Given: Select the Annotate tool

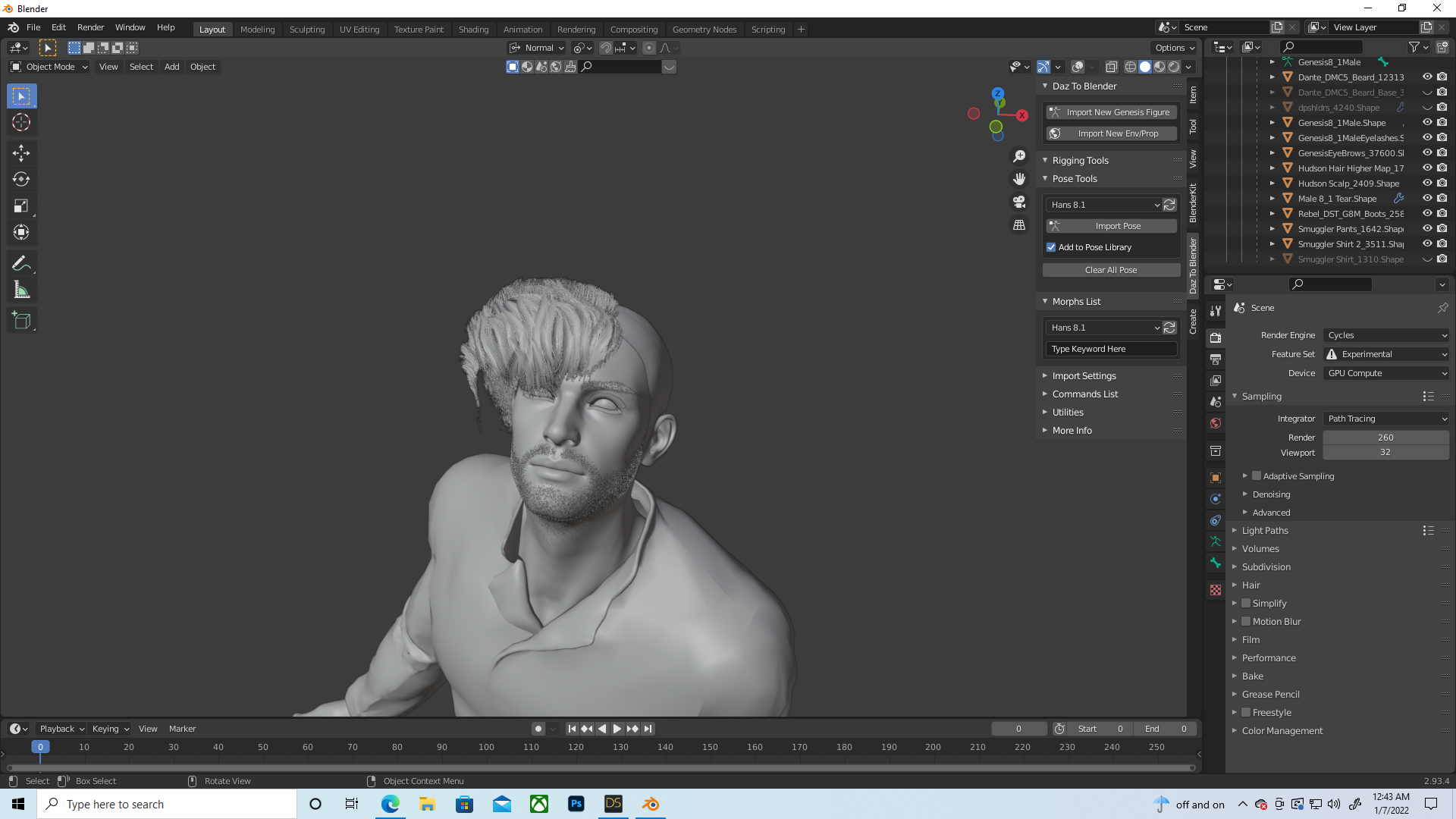Looking at the screenshot, I should pos(21,263).
